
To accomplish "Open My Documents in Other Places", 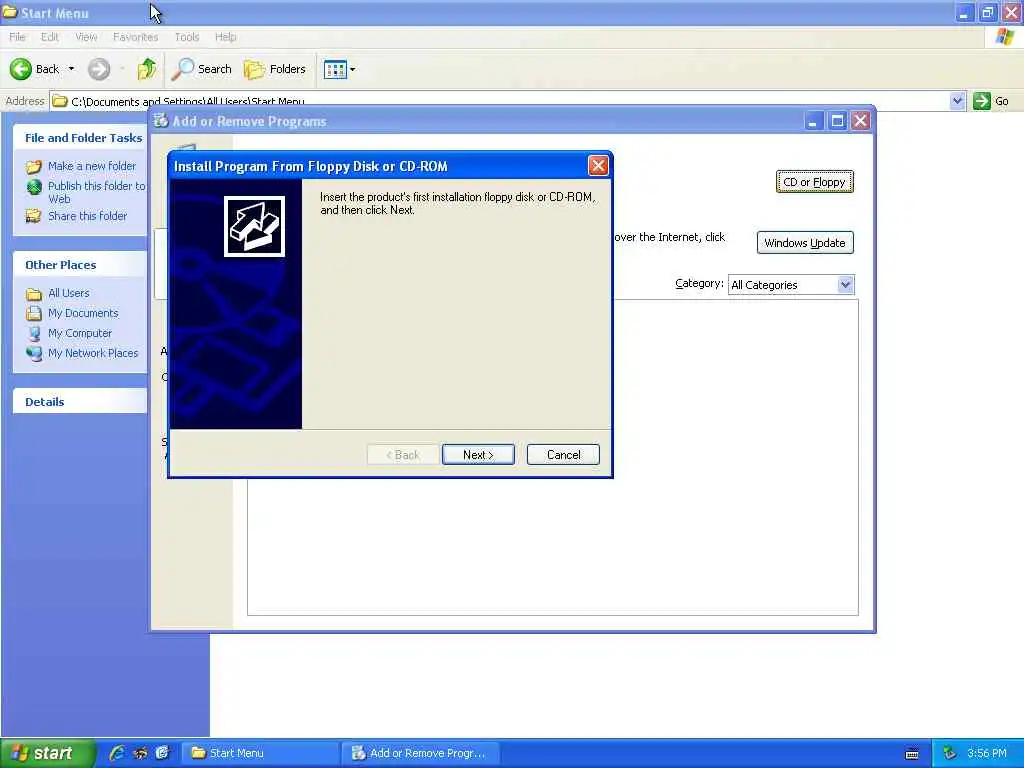I will pos(83,313).
